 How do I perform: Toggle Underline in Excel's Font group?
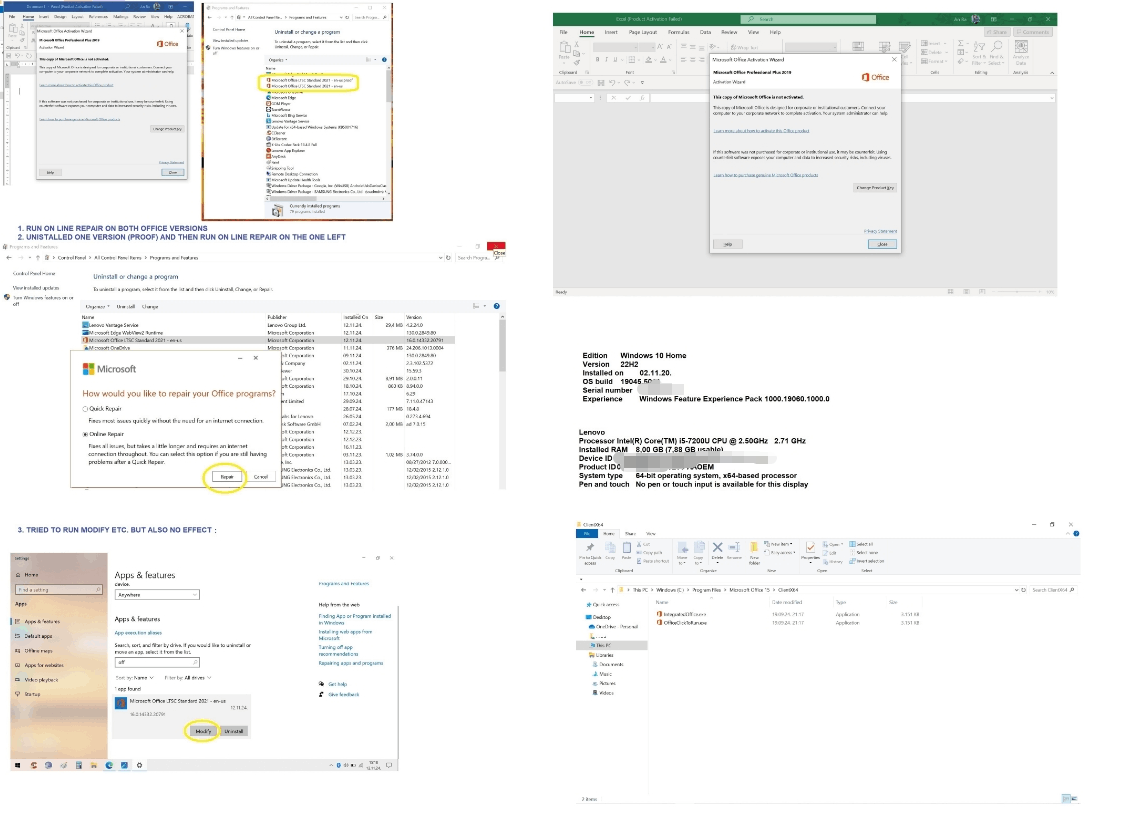point(615,60)
